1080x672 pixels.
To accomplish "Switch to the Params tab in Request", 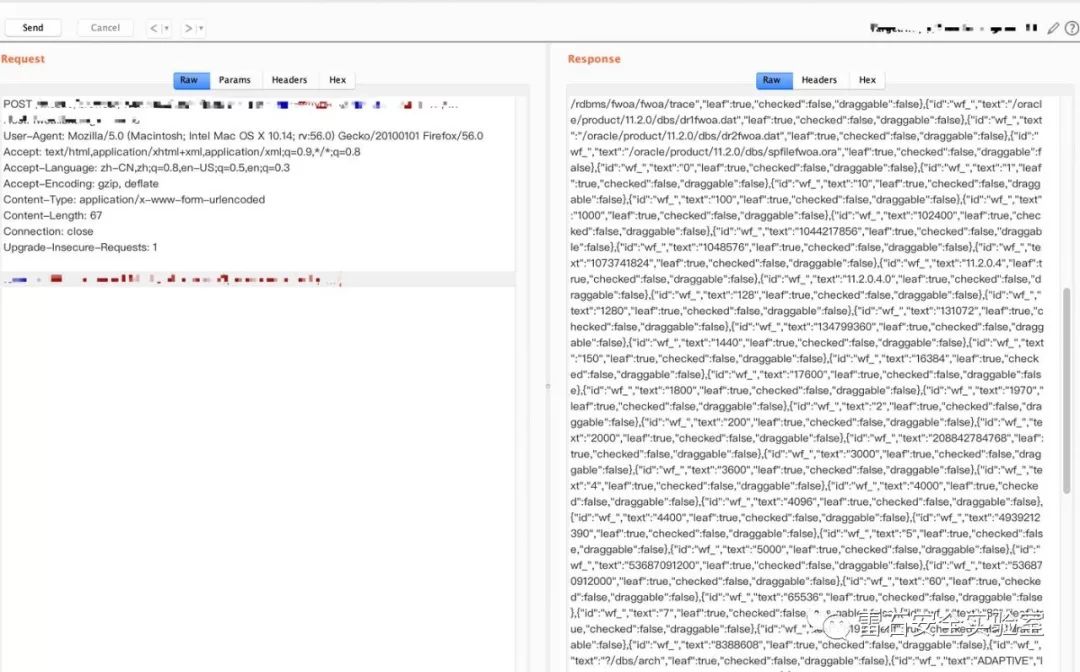I will [x=235, y=80].
